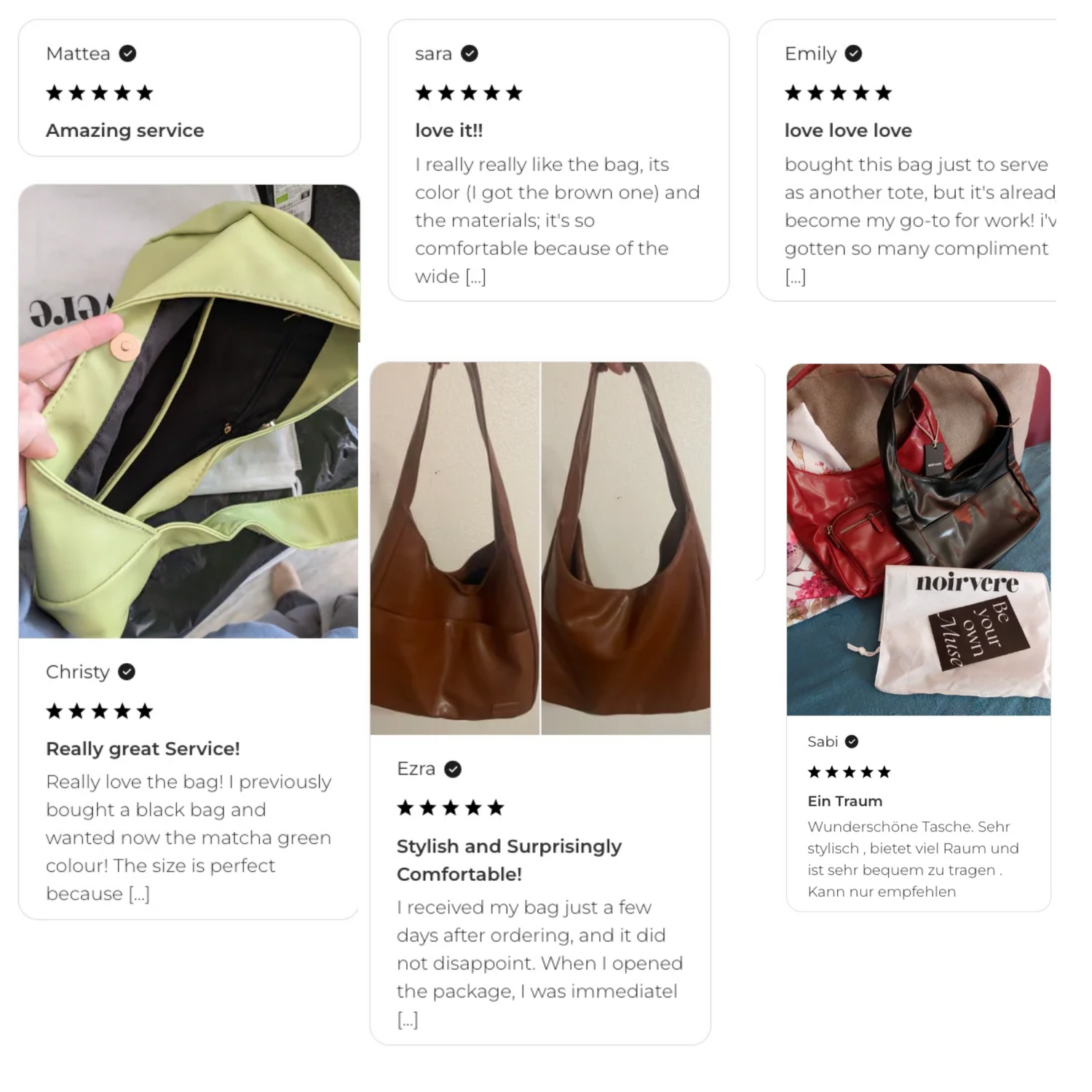Click Mattea's five-star rating
1092x1092 pixels.
[100, 93]
